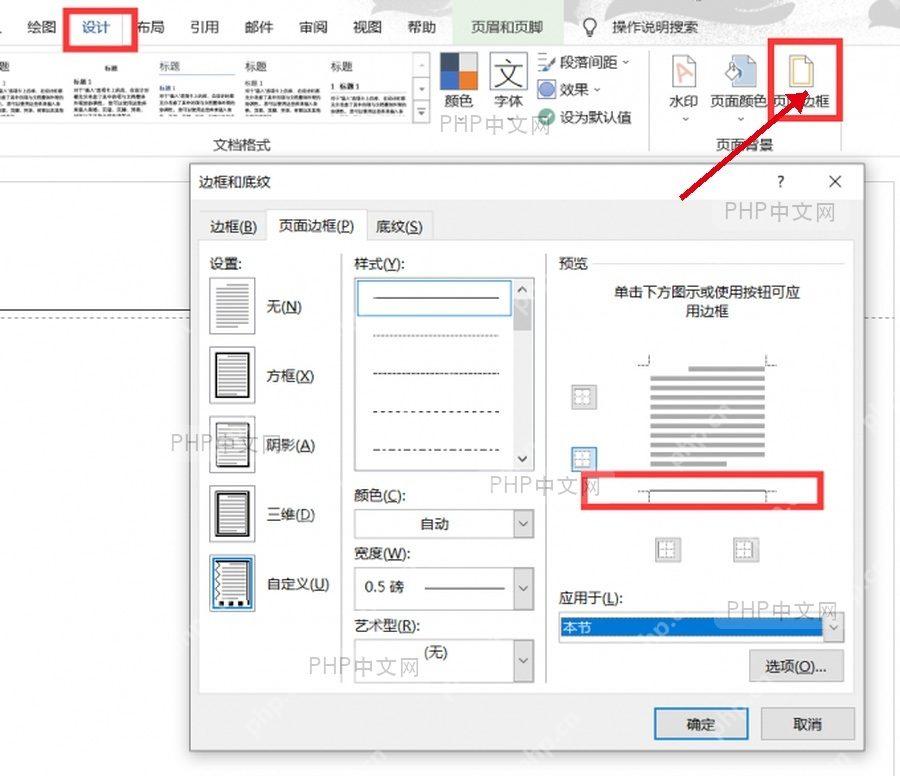Switch to the Shading (底纹) tab
900x776 pixels.
pyautogui.click(x=399, y=227)
